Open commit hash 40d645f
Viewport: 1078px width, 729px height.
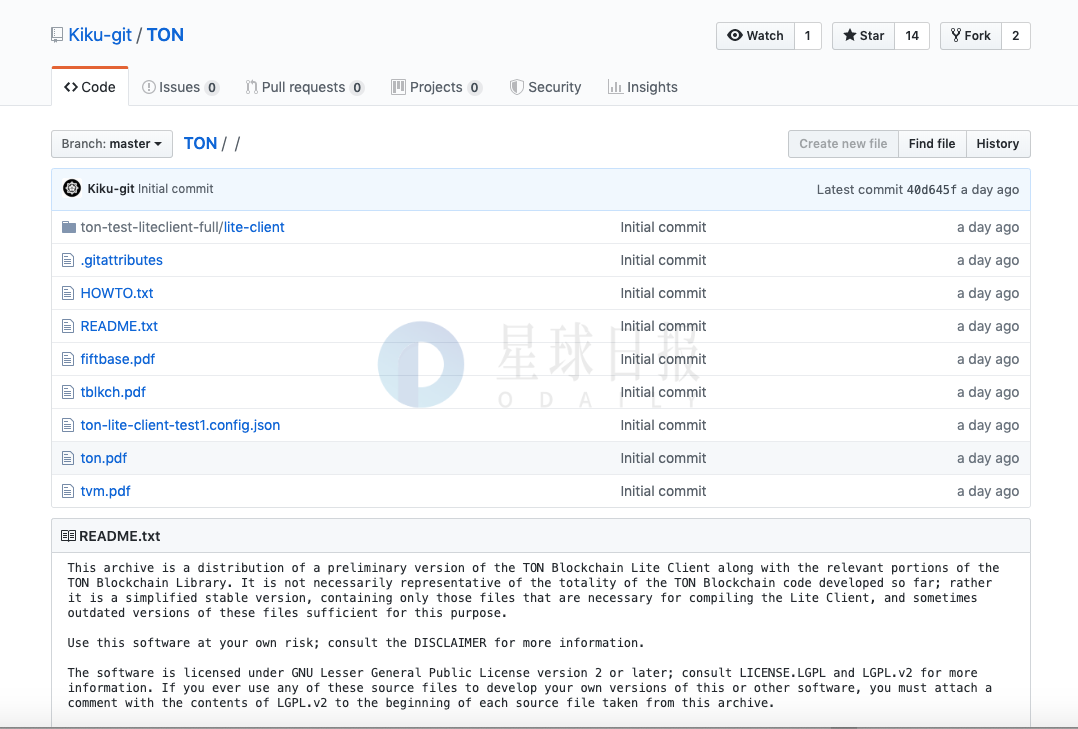click(x=931, y=190)
